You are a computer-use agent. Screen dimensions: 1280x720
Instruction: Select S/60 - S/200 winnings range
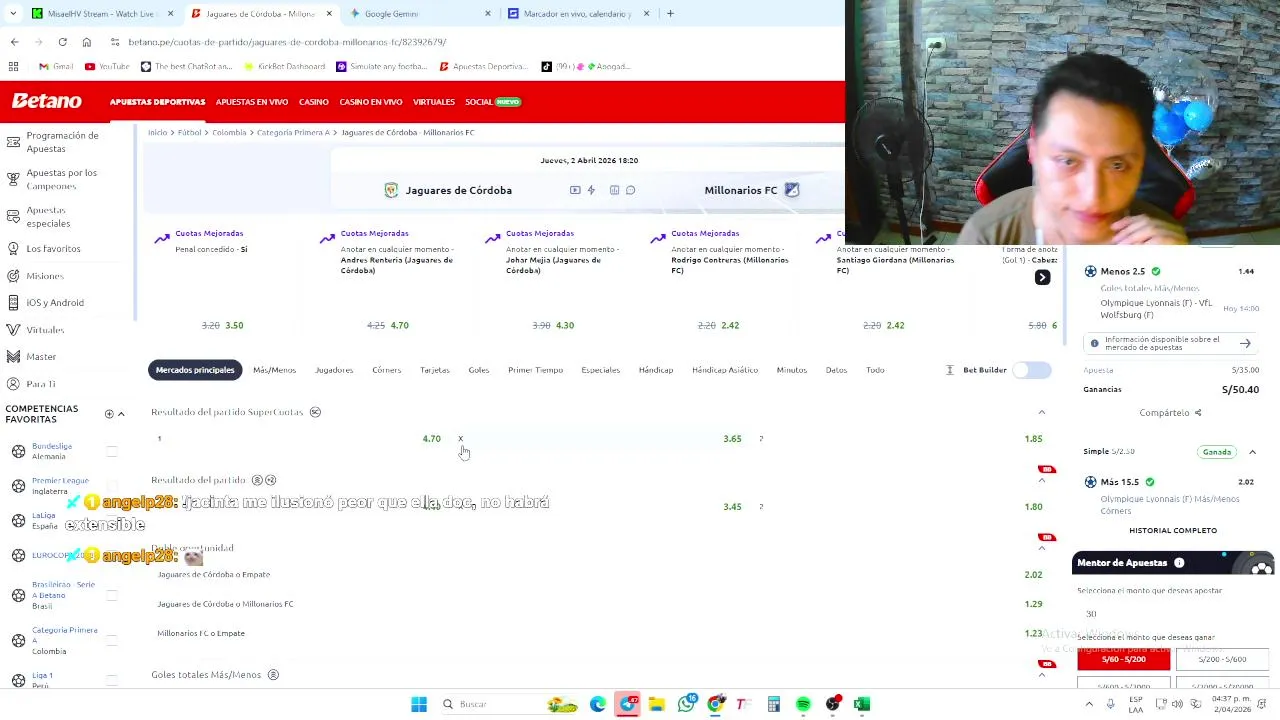coord(1123,660)
